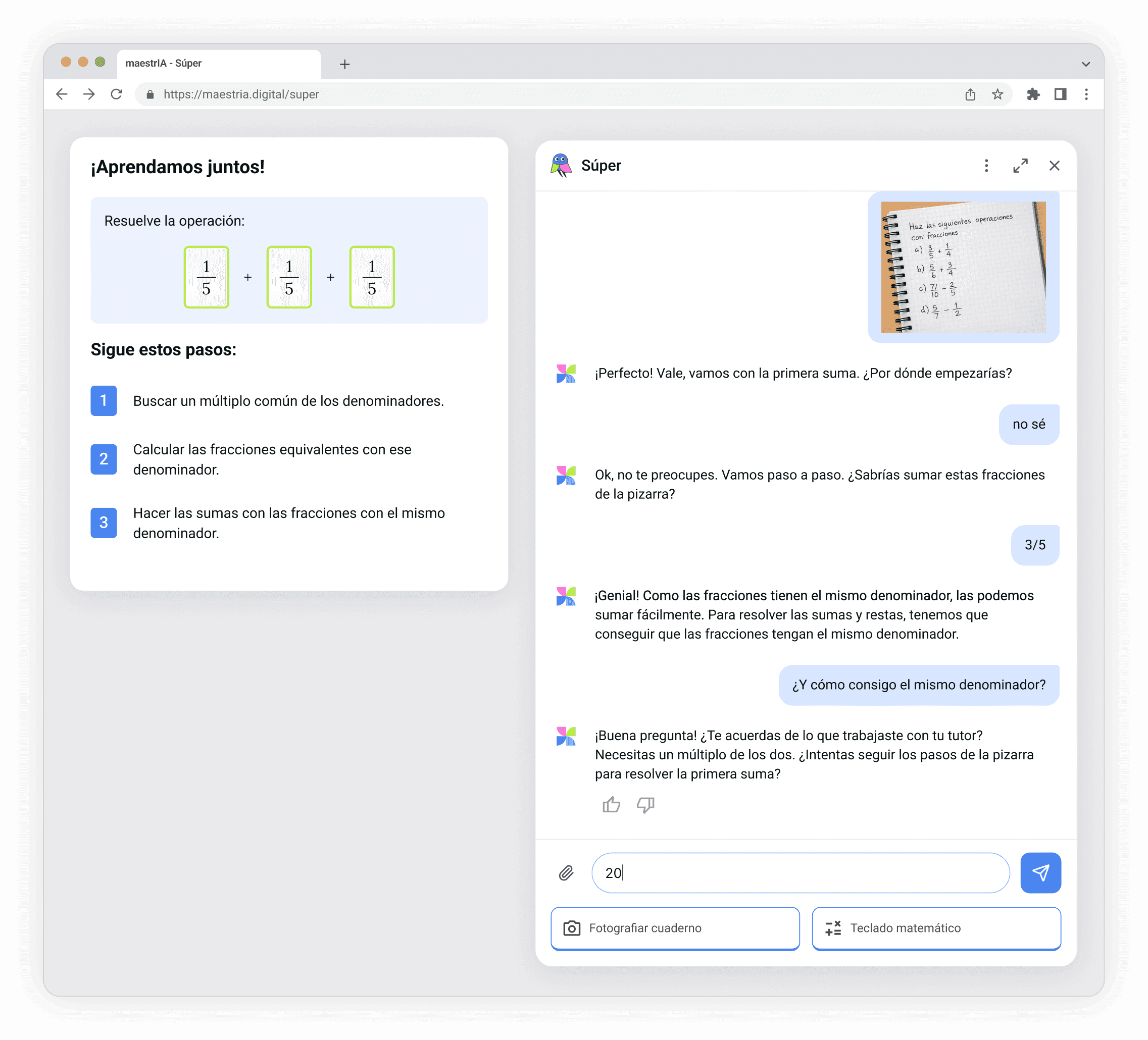Reload the maestrIA page

tap(117, 94)
